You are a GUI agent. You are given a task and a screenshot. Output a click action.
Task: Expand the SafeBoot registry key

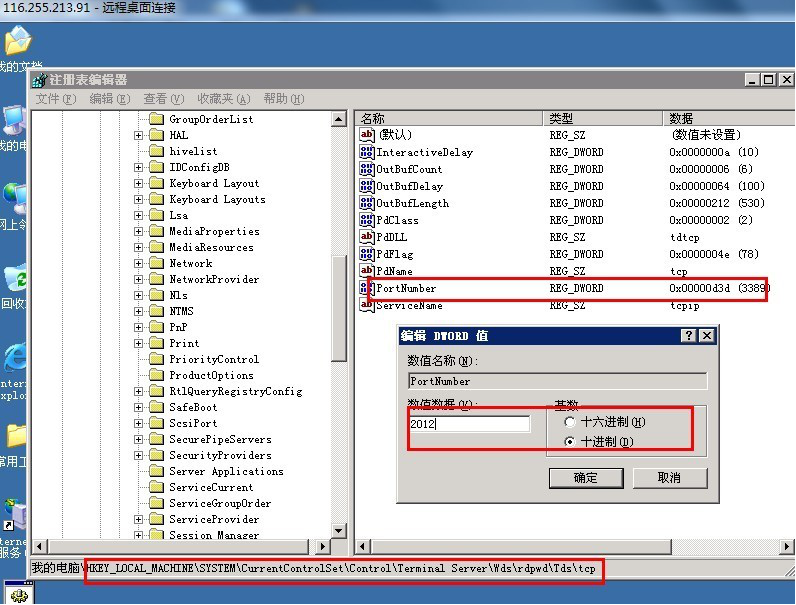pos(138,407)
